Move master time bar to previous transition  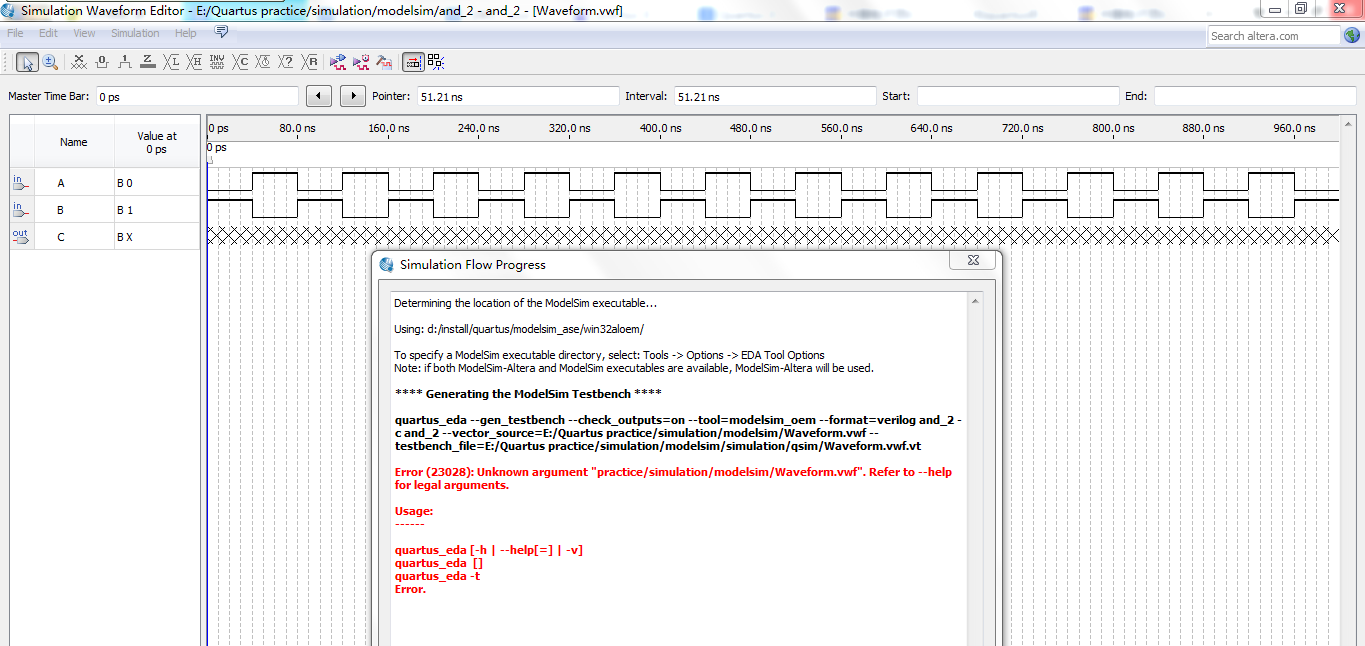[318, 96]
